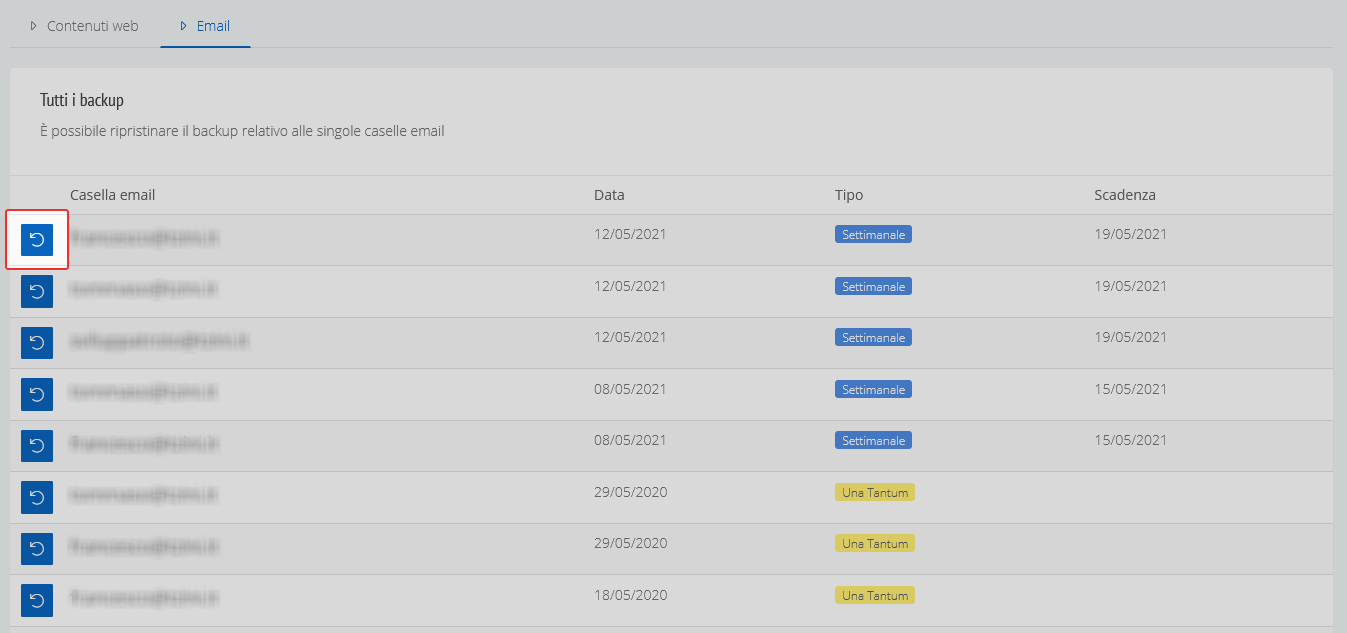Click the 18/05/2020 date cell
1347x633 pixels.
coord(630,595)
